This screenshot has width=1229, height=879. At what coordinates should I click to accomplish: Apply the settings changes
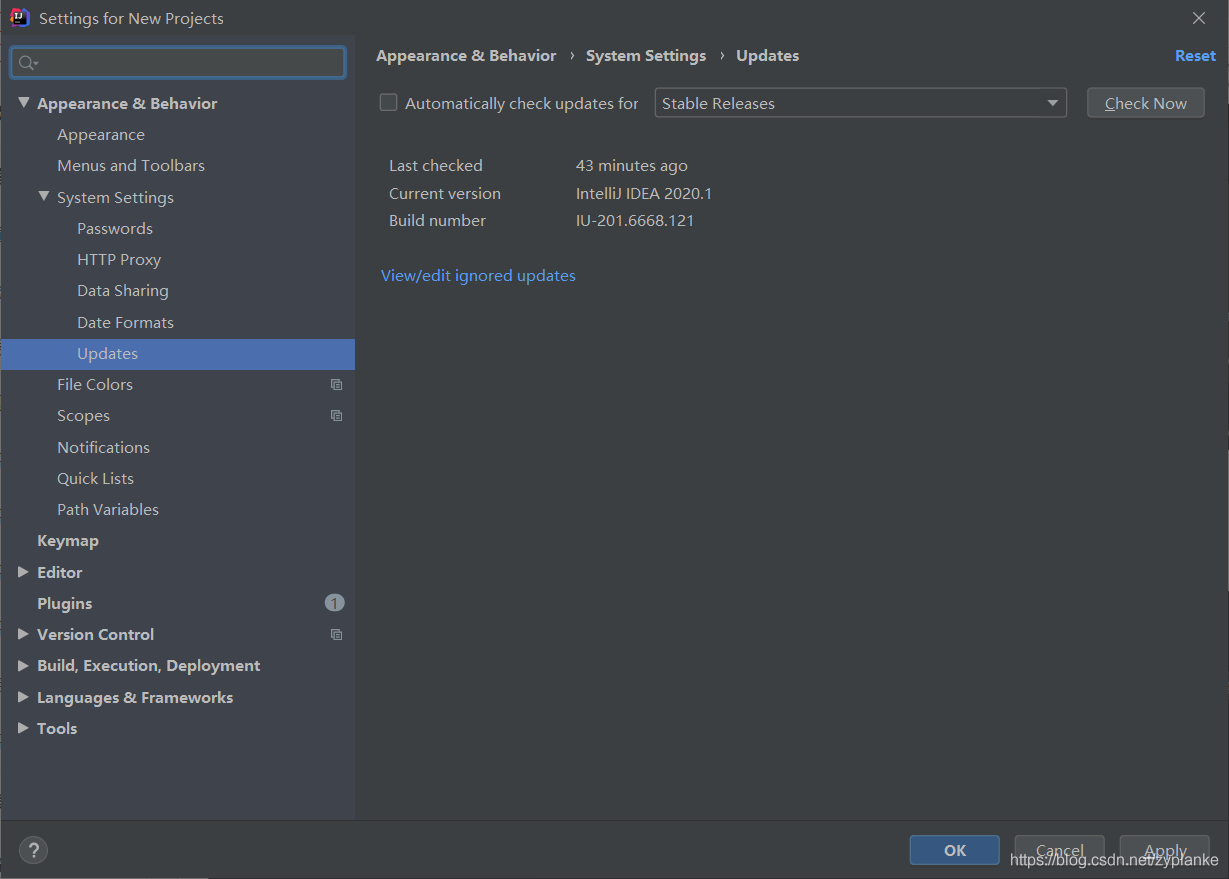[1163, 850]
